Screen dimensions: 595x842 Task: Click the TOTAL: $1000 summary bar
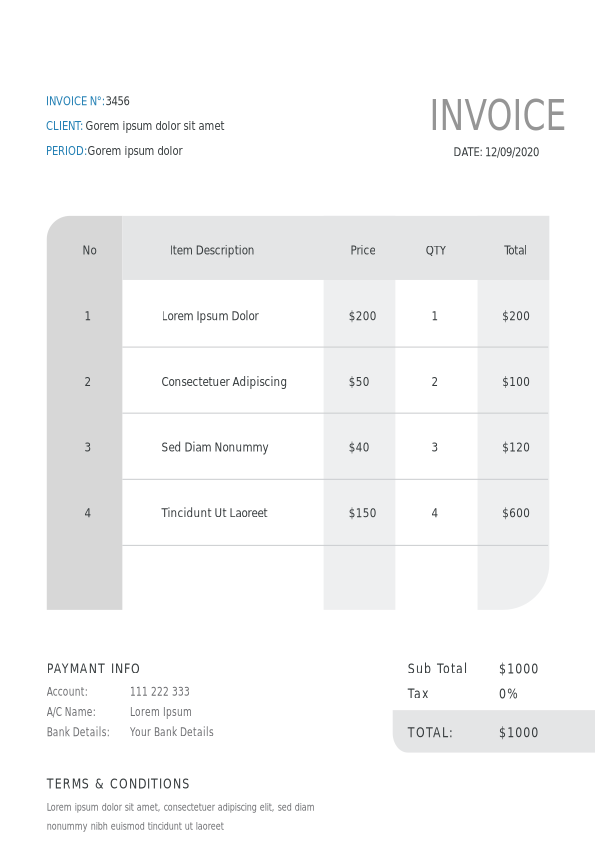click(494, 731)
